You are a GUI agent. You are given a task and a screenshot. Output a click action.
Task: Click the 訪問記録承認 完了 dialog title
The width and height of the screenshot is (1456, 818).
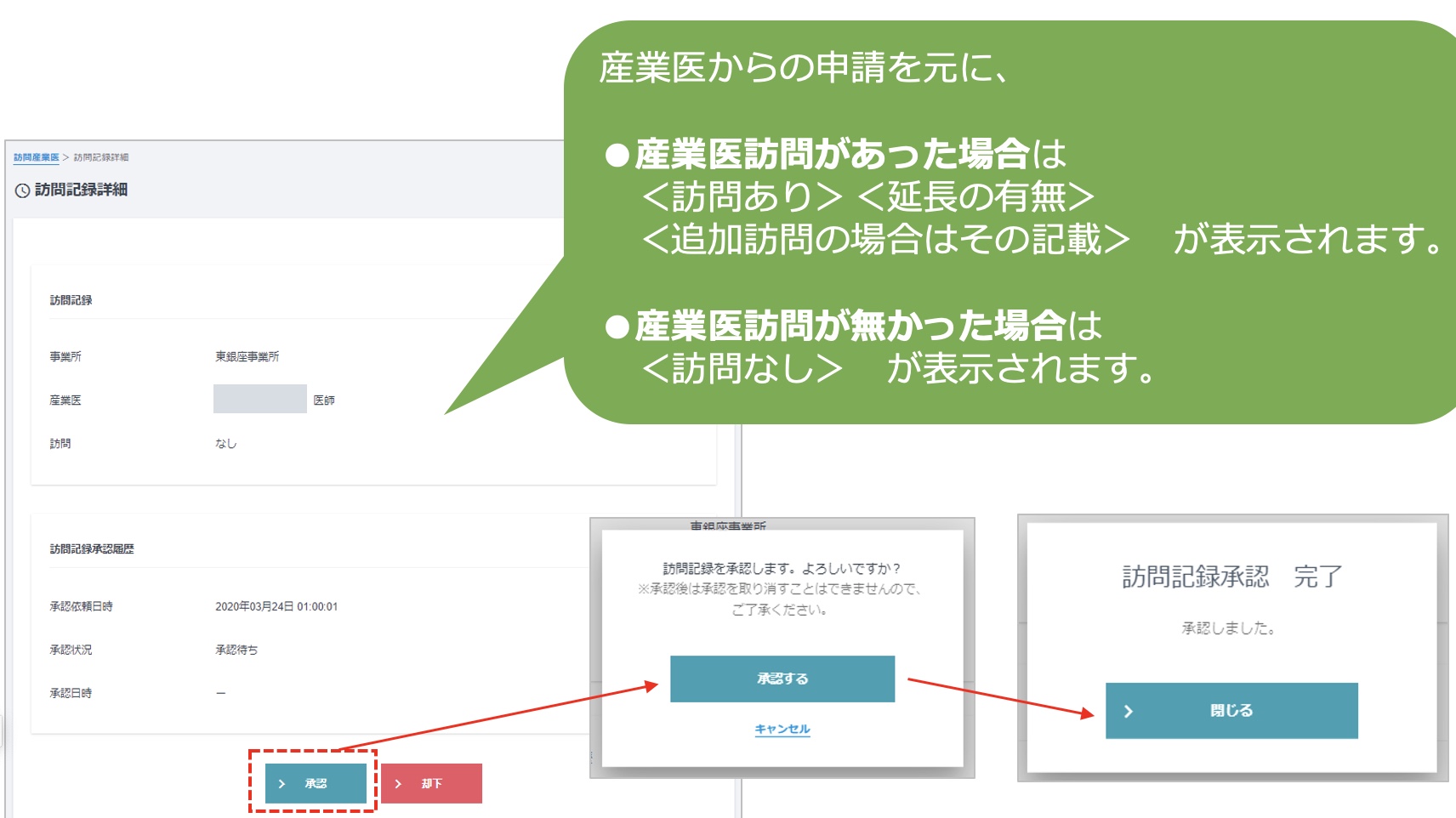(x=1231, y=577)
